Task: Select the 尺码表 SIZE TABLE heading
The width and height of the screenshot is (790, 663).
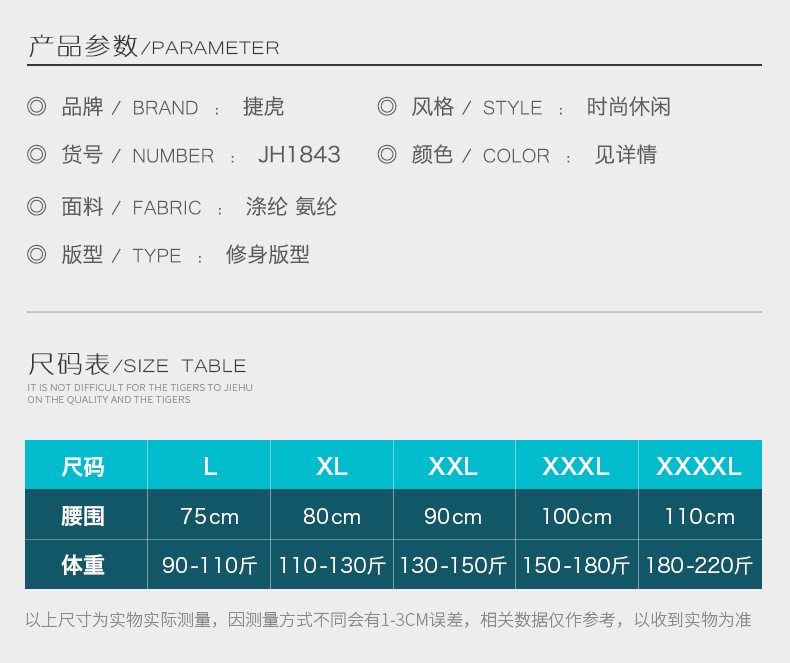Action: [x=137, y=365]
